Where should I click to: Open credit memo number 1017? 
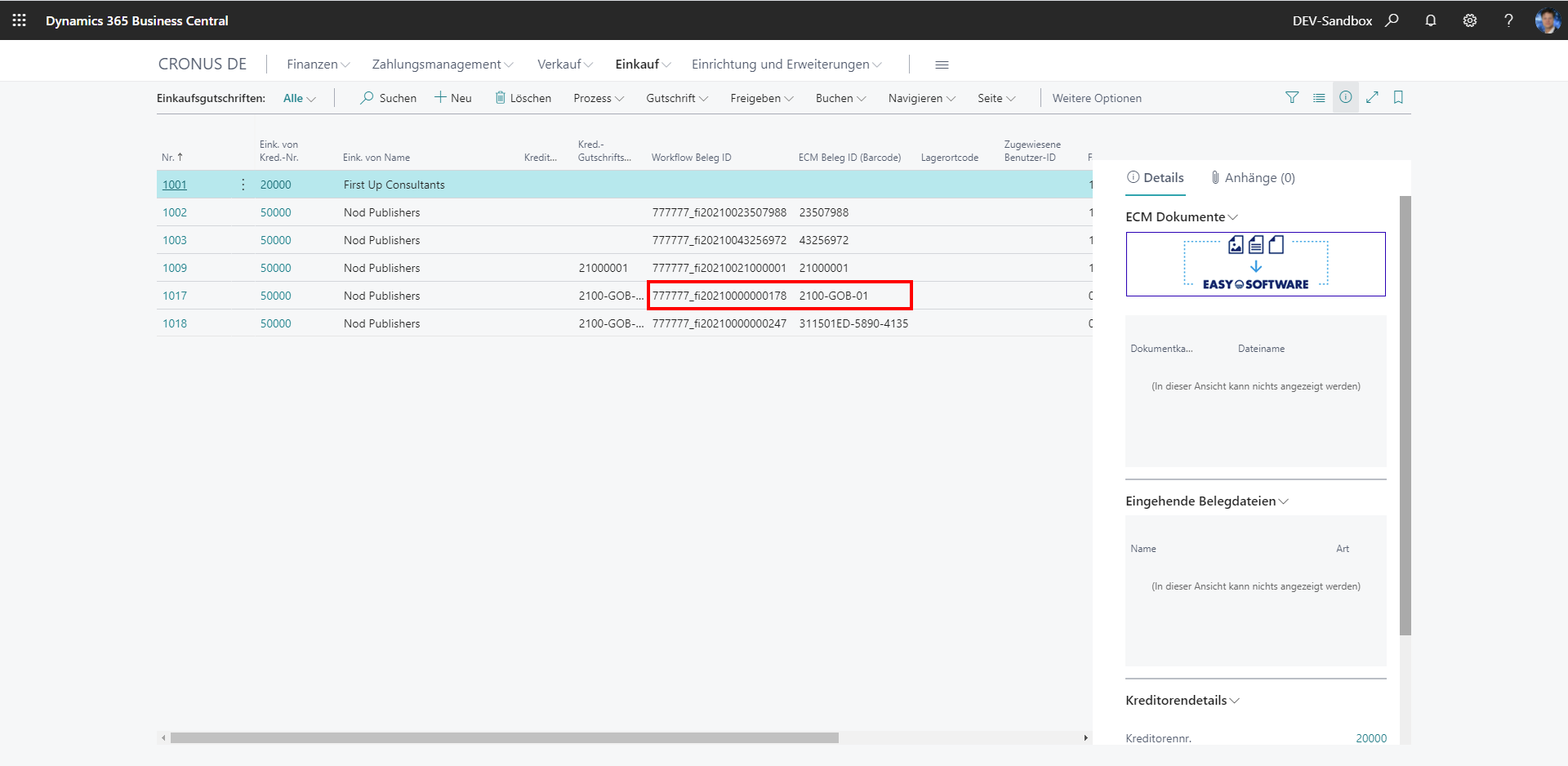tap(175, 296)
